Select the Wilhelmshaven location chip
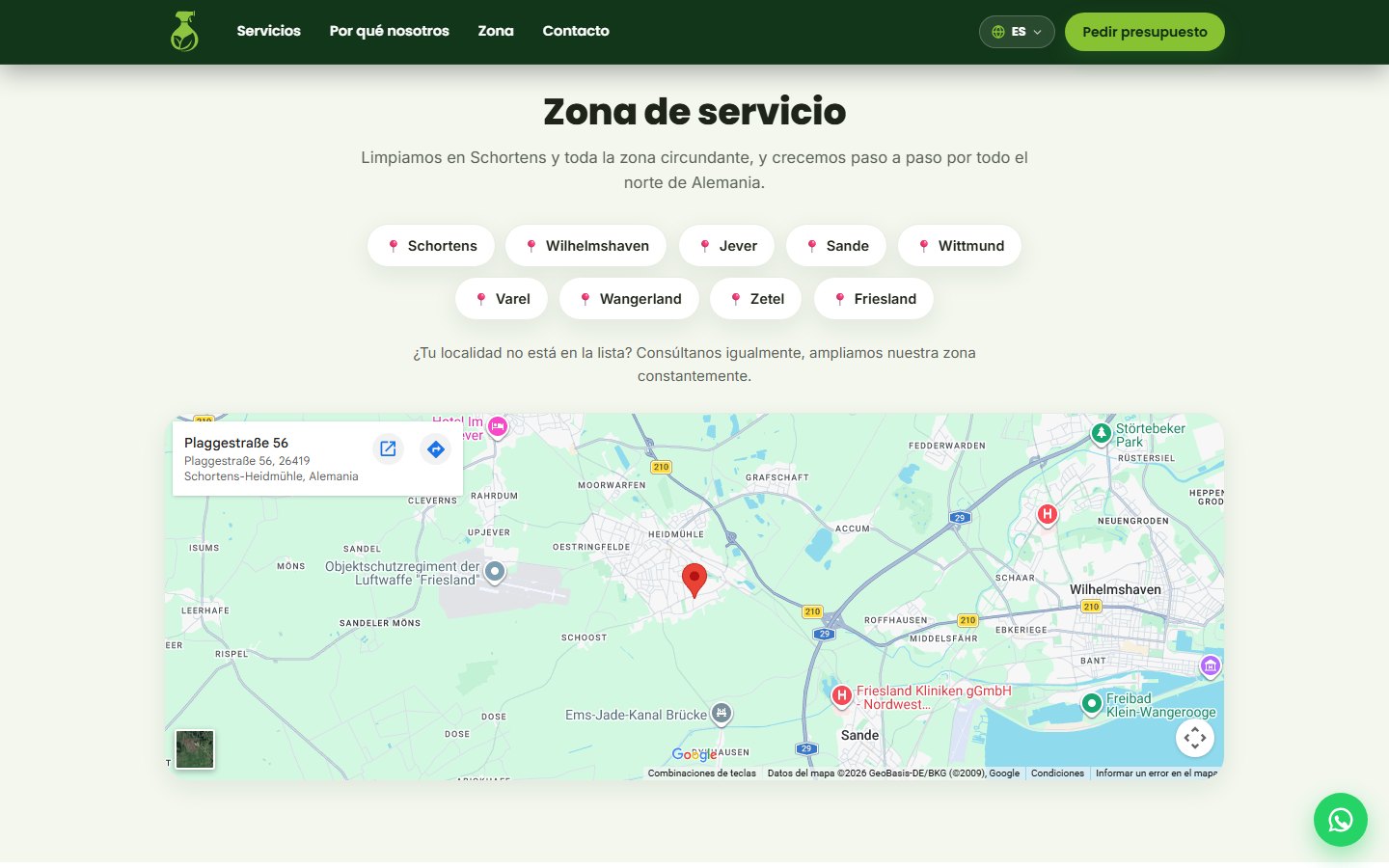1389x868 pixels. pyautogui.click(x=586, y=246)
